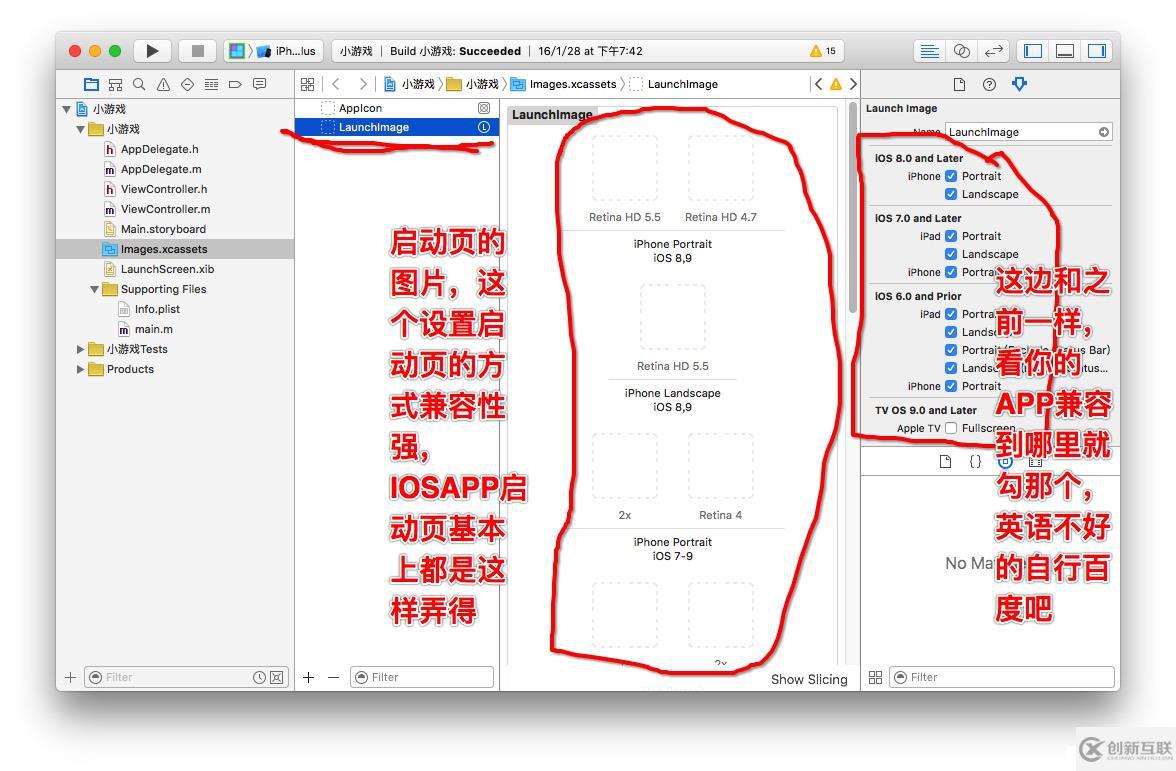This screenshot has width=1176, height=771.
Task: Collapse the 小游戏 project root
Action: click(67, 110)
